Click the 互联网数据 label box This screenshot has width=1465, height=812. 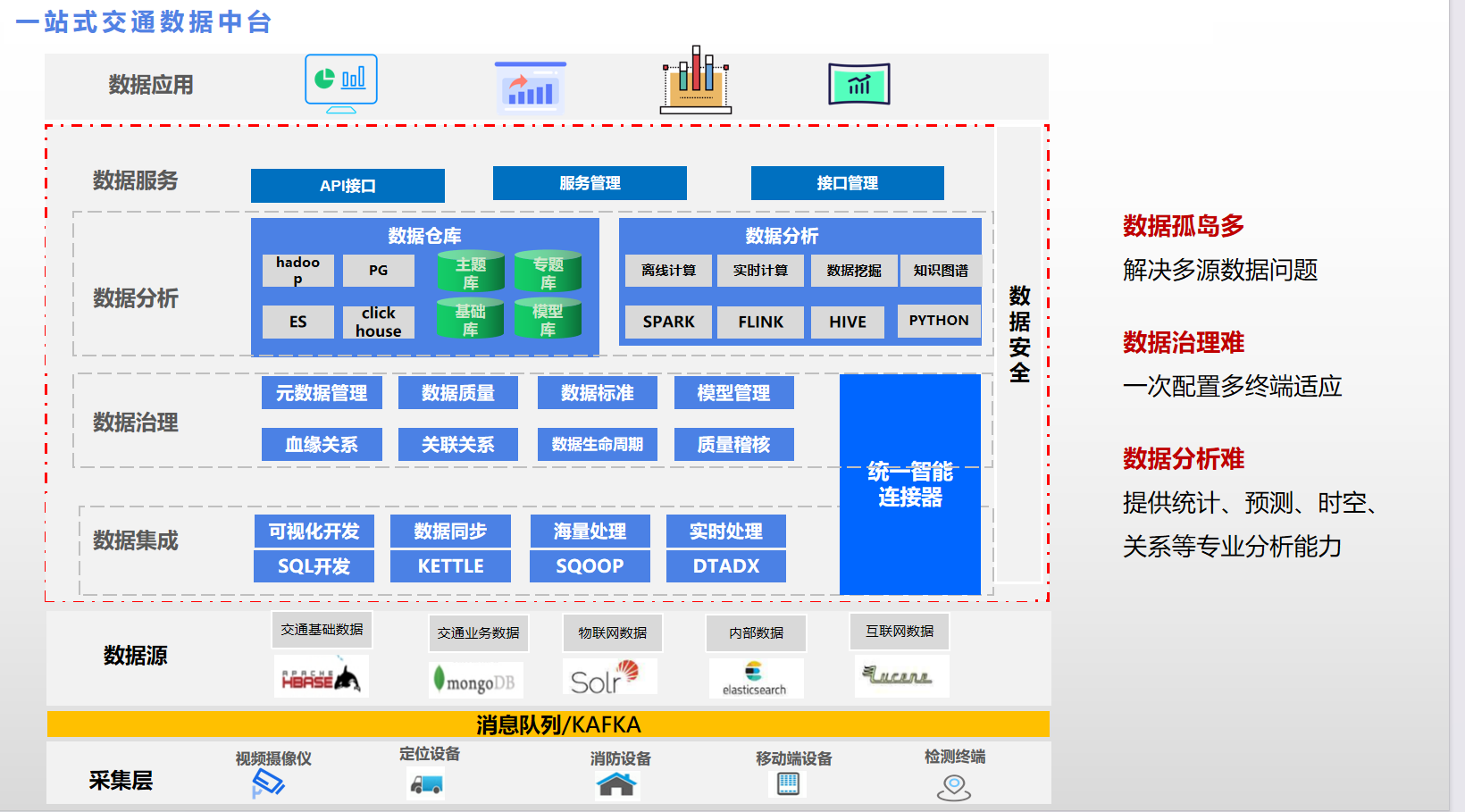pos(900,632)
